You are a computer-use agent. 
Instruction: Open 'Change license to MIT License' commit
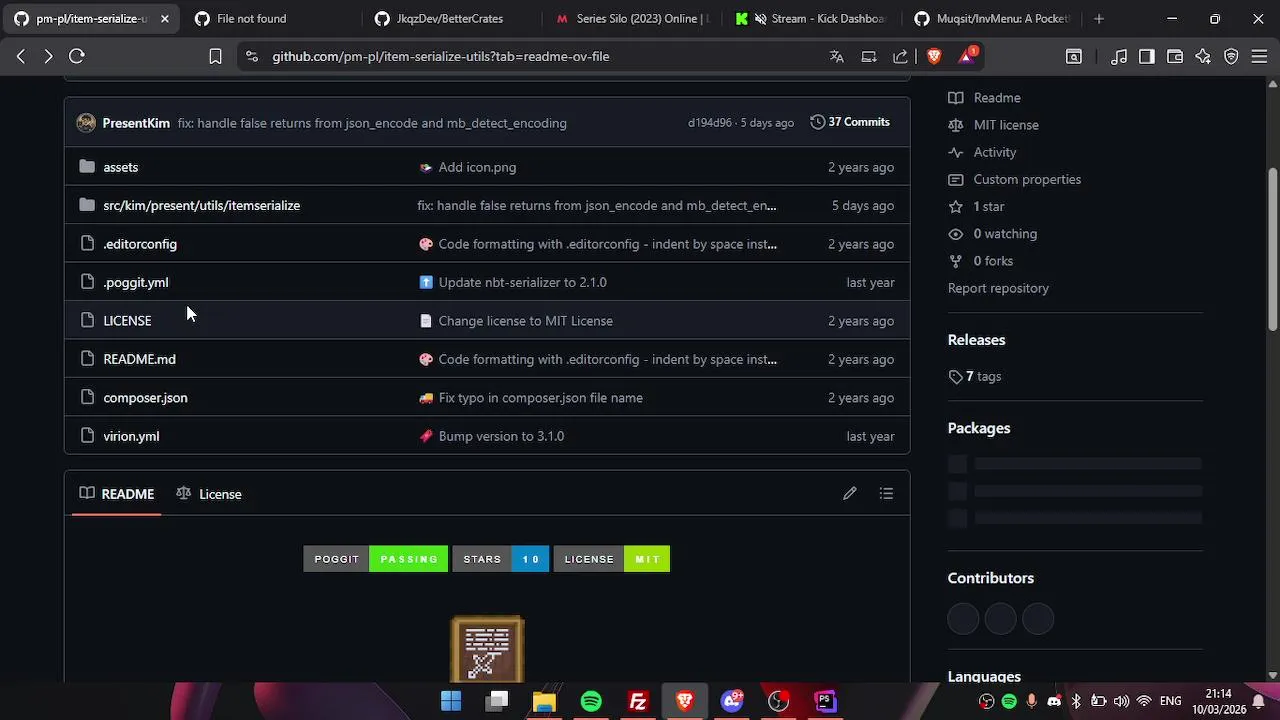(x=525, y=321)
